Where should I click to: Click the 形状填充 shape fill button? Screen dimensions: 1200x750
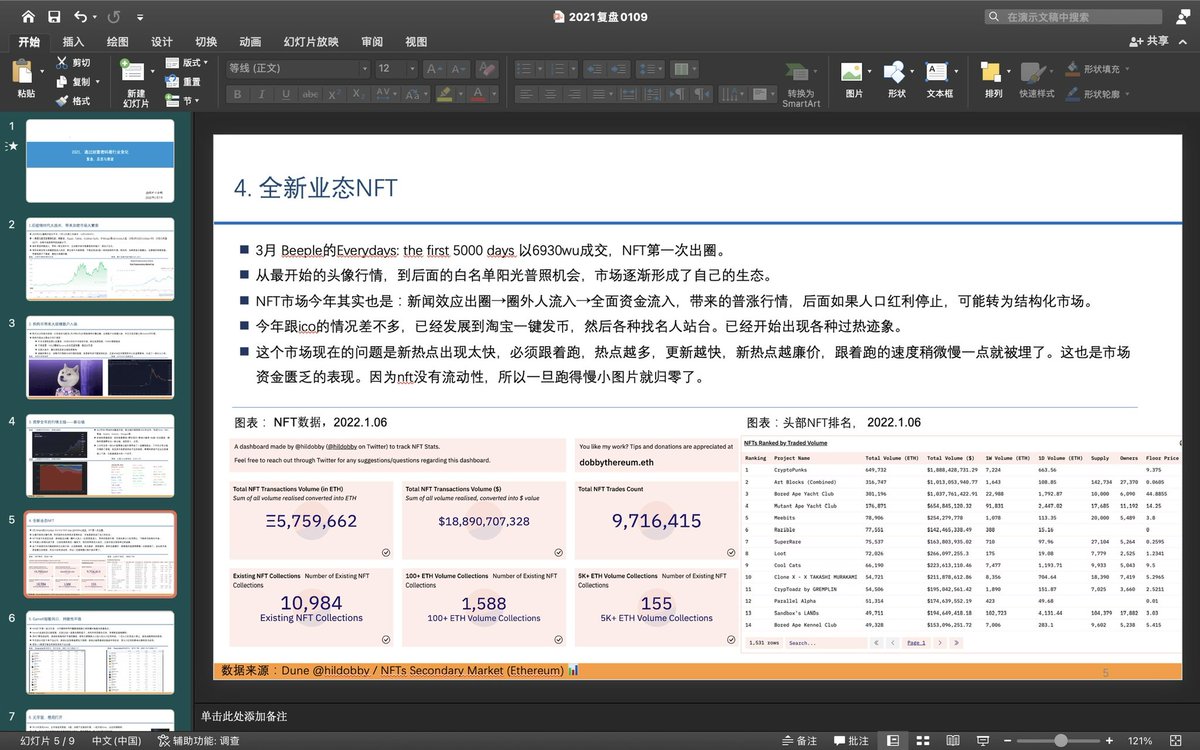(1099, 69)
